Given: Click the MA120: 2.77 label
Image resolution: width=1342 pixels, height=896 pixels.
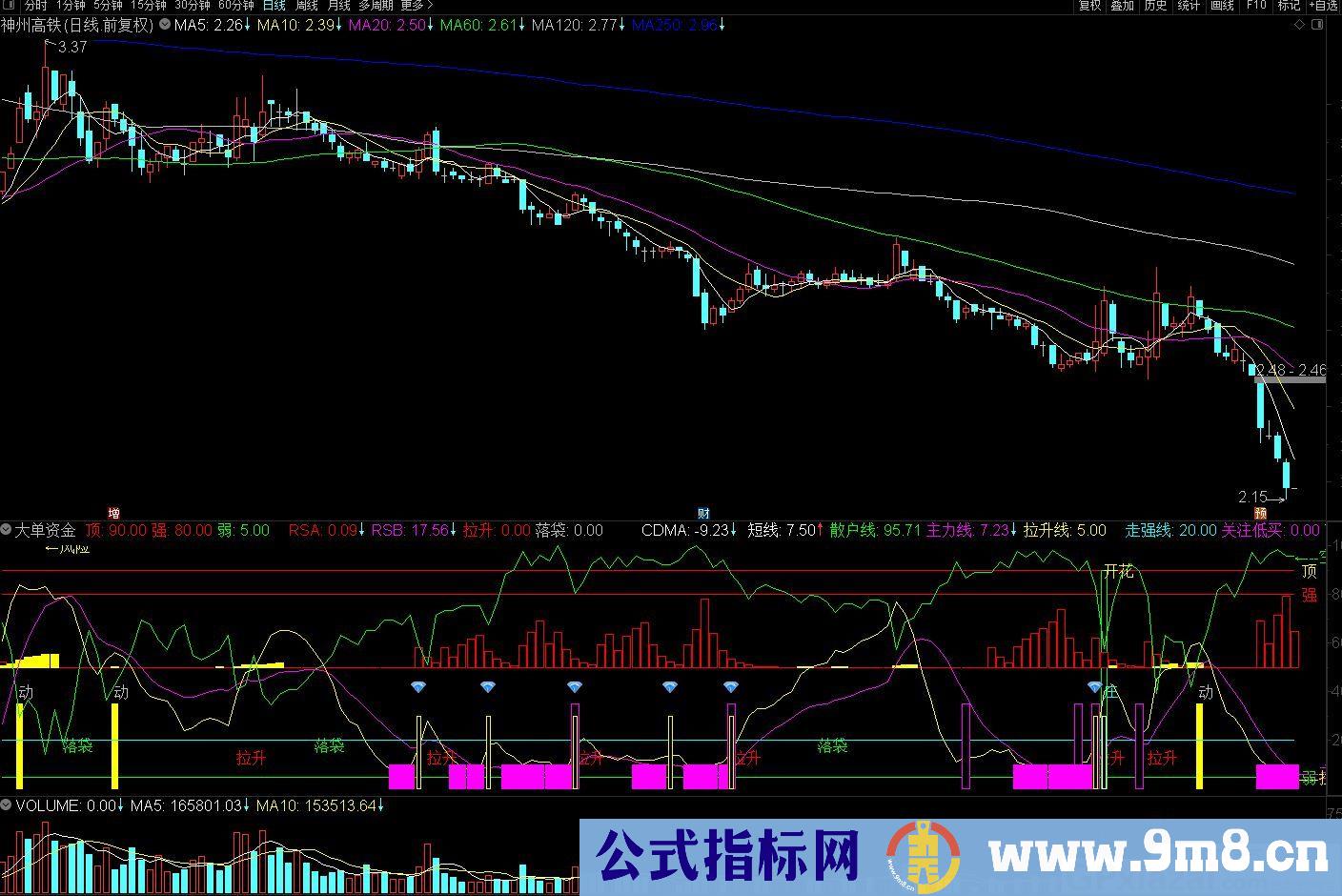Looking at the screenshot, I should click(x=579, y=25).
